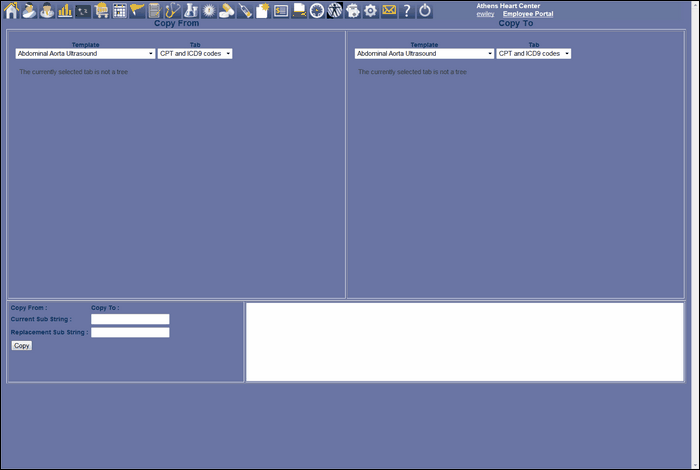The height and width of the screenshot is (470, 700).
Task: Click the question mark help icon
Action: coord(407,10)
